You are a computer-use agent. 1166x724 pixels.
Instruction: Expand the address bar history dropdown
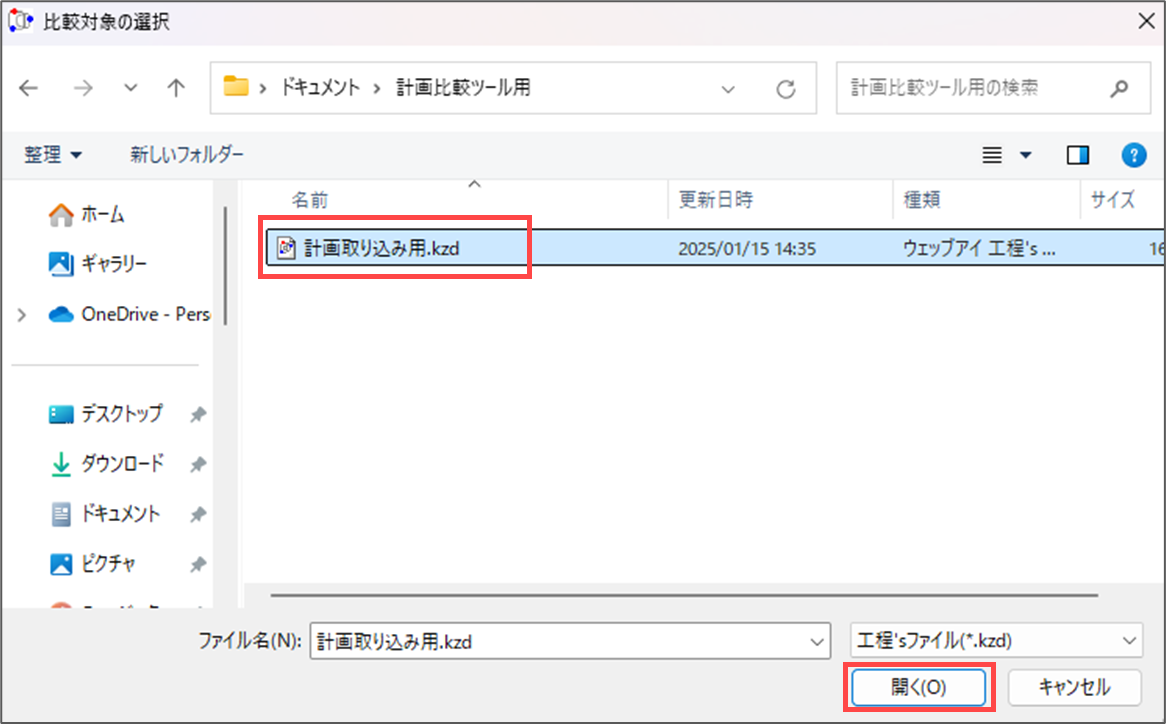click(728, 89)
